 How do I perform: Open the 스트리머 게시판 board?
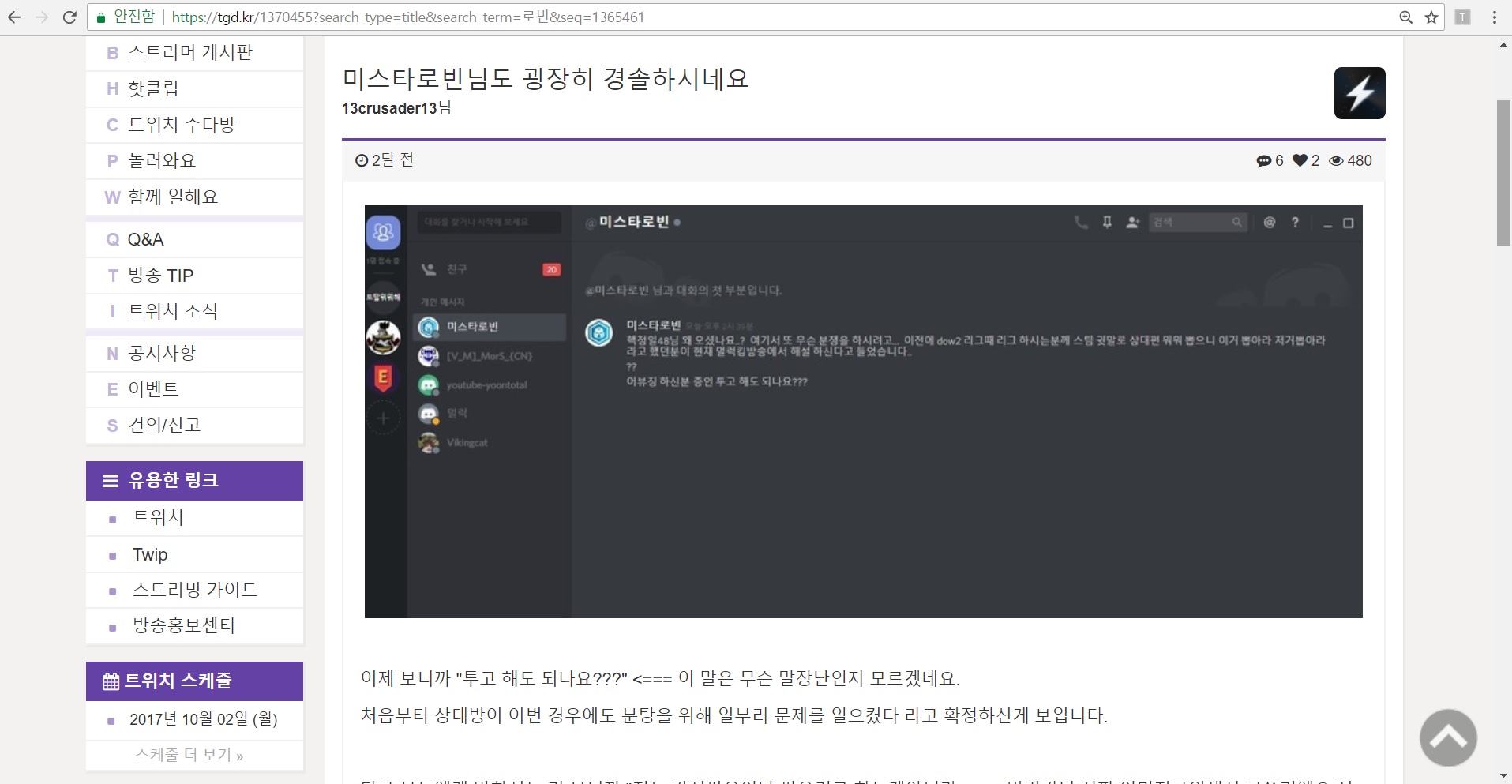194,53
